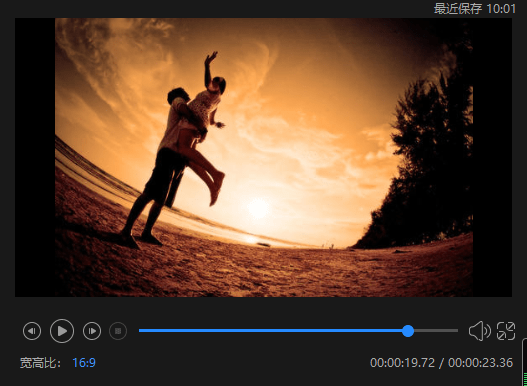Play the video preview

62,331
